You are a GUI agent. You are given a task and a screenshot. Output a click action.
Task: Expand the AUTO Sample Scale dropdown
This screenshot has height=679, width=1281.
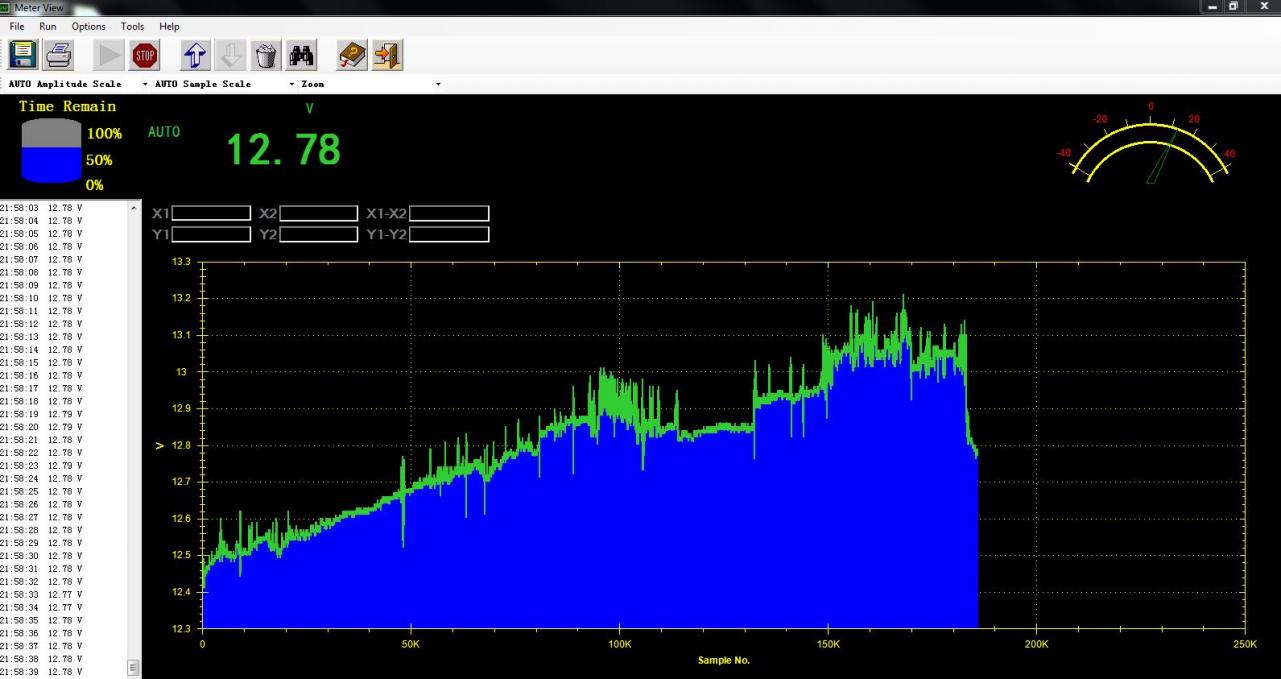pyautogui.click(x=291, y=84)
